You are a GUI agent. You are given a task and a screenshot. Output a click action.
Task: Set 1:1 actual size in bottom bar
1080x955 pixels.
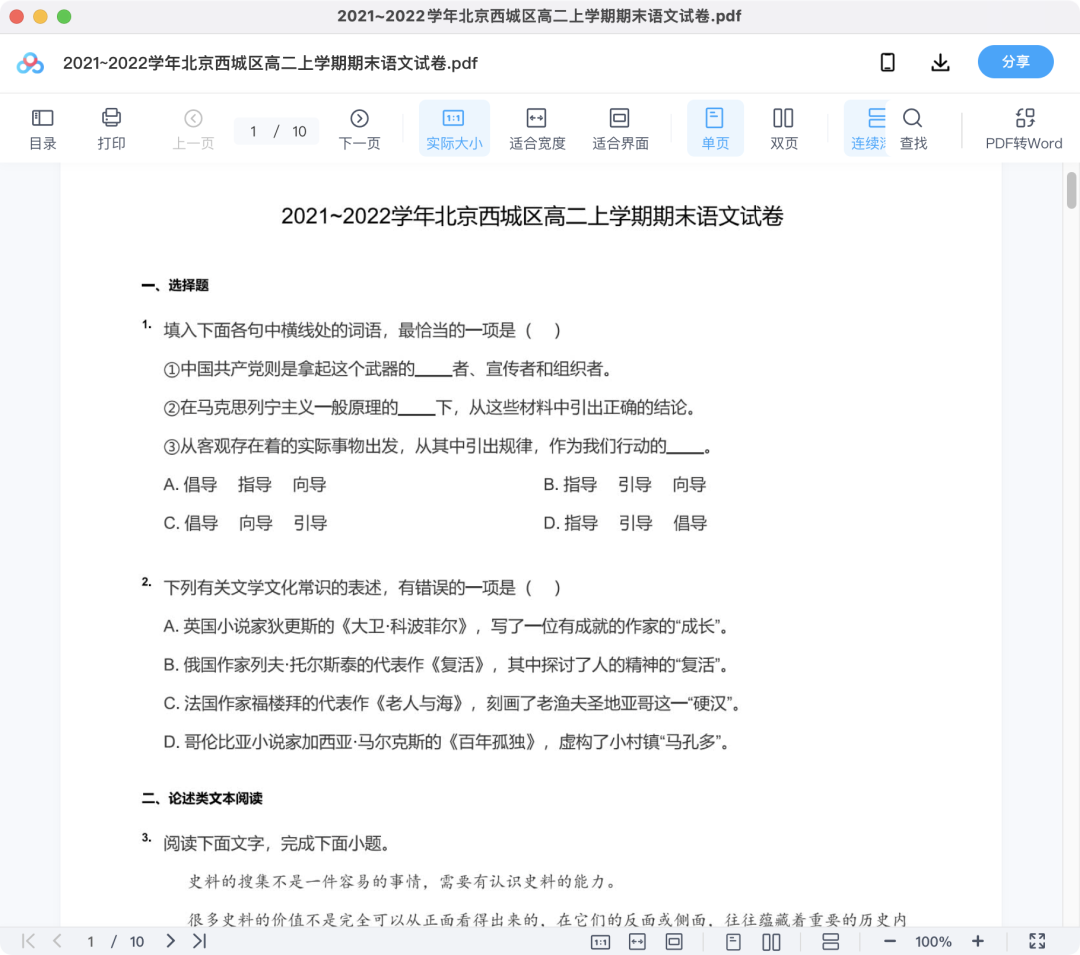pyautogui.click(x=600, y=942)
